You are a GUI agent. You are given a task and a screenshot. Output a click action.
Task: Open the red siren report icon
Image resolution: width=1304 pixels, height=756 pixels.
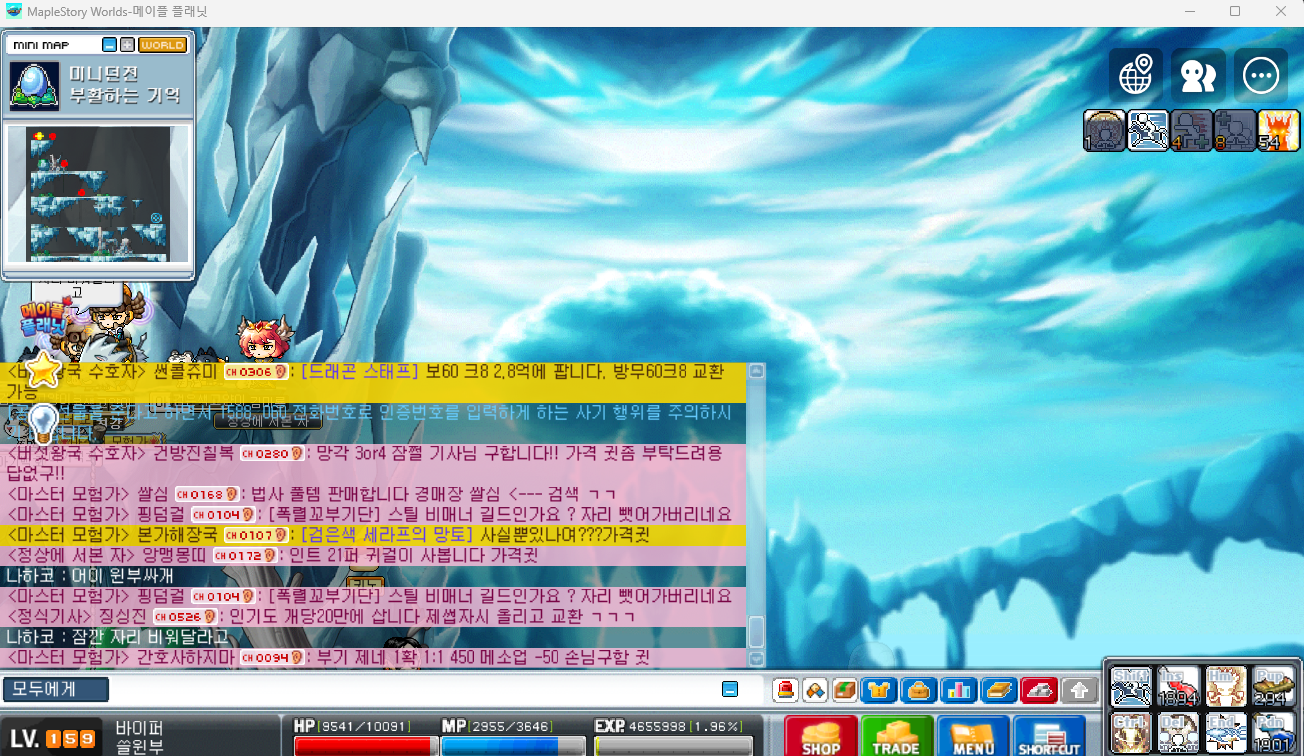pos(786,690)
